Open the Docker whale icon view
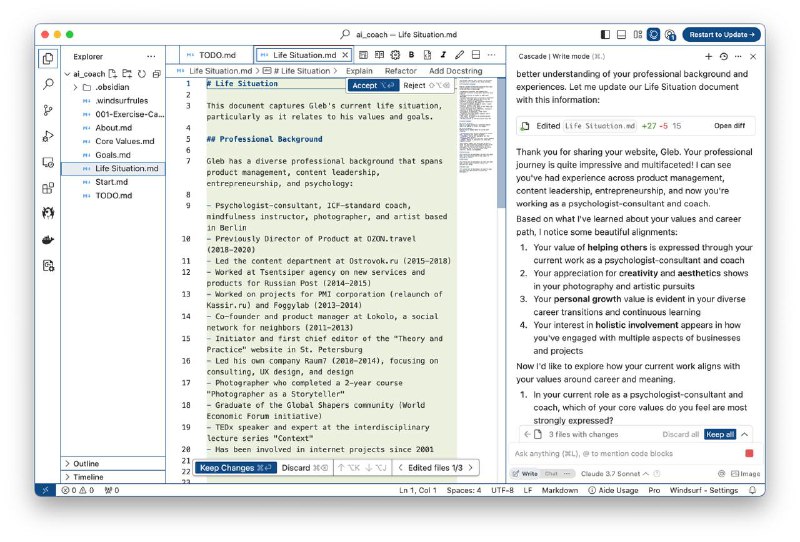Viewport: 800px width, 542px height. [x=48, y=239]
